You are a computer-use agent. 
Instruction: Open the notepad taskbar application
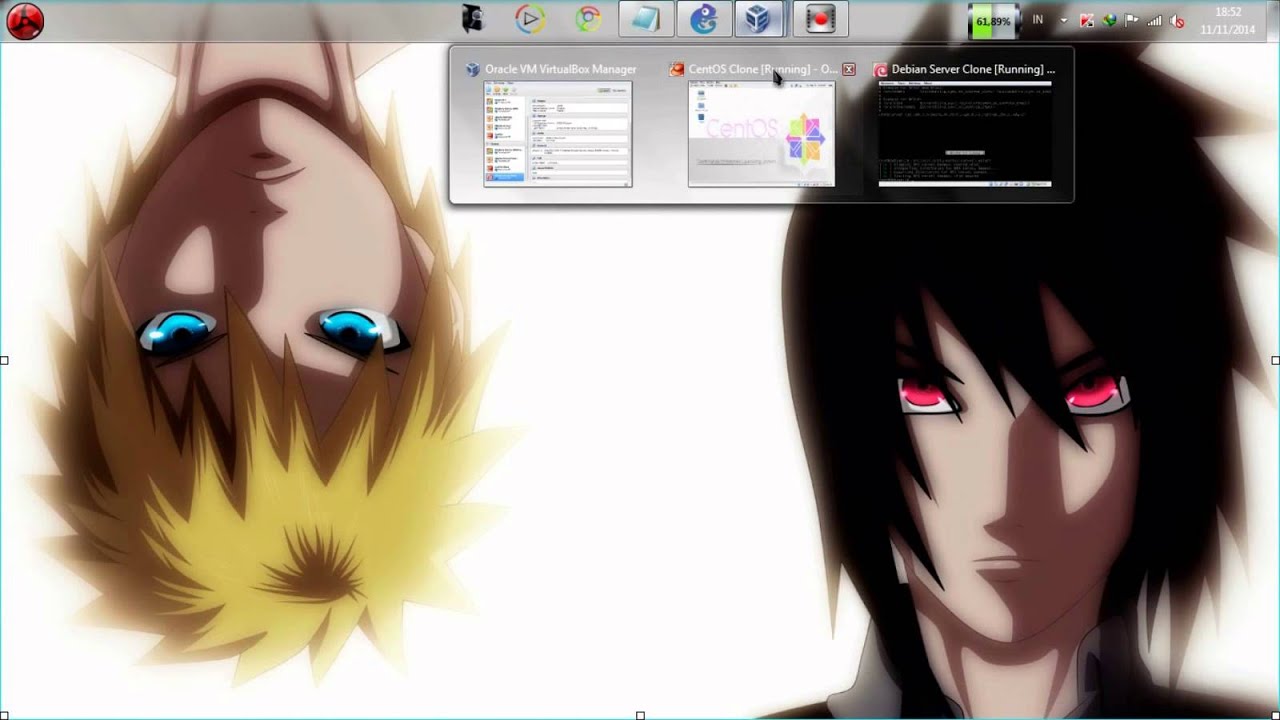pyautogui.click(x=646, y=19)
